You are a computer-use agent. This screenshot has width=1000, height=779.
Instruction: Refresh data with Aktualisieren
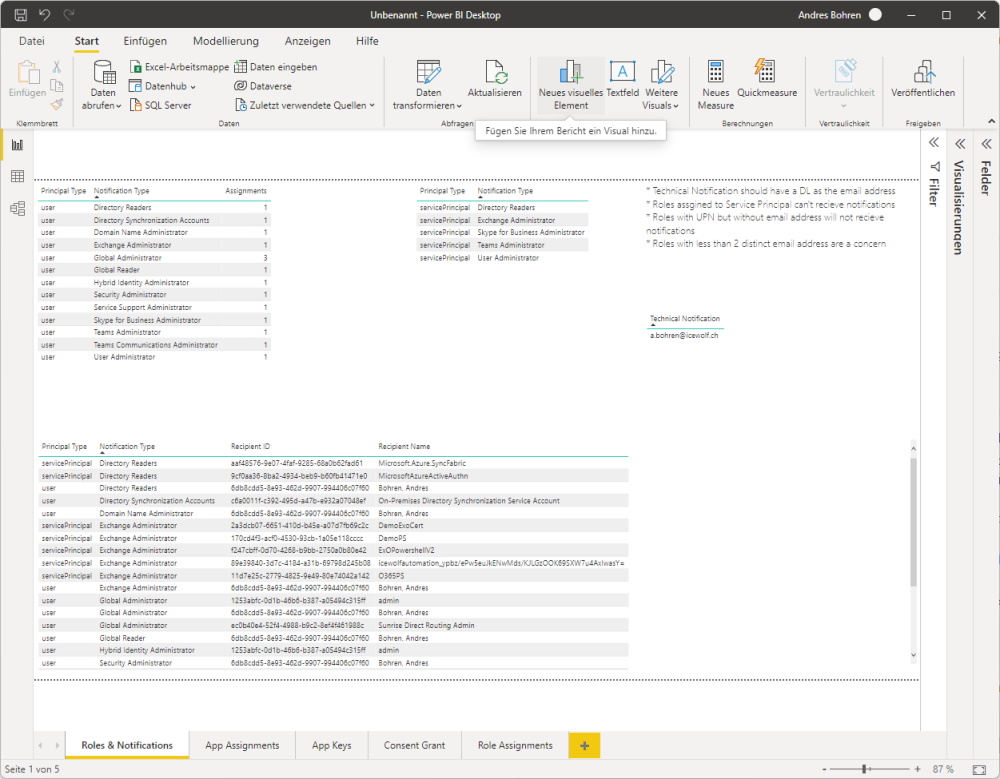494,80
